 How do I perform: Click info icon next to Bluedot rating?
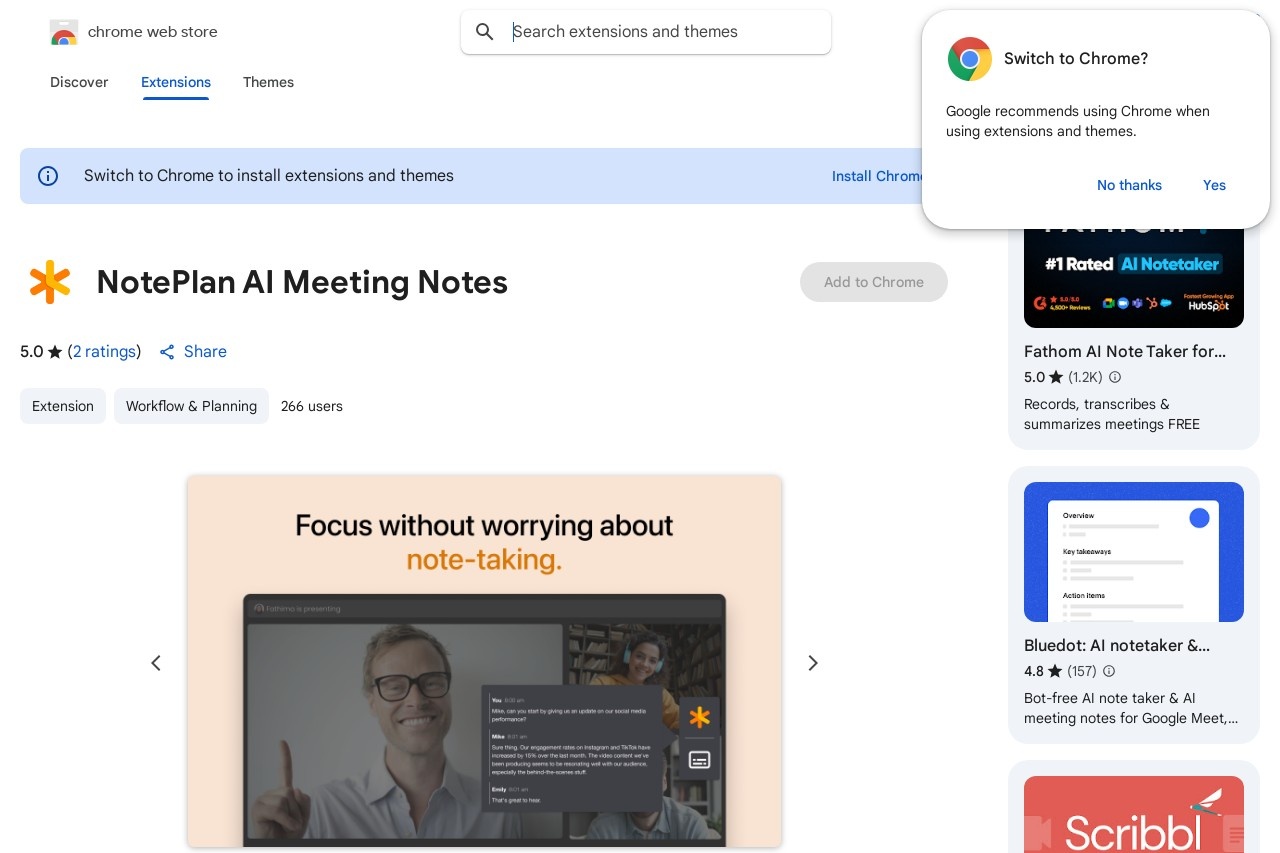tap(1108, 671)
